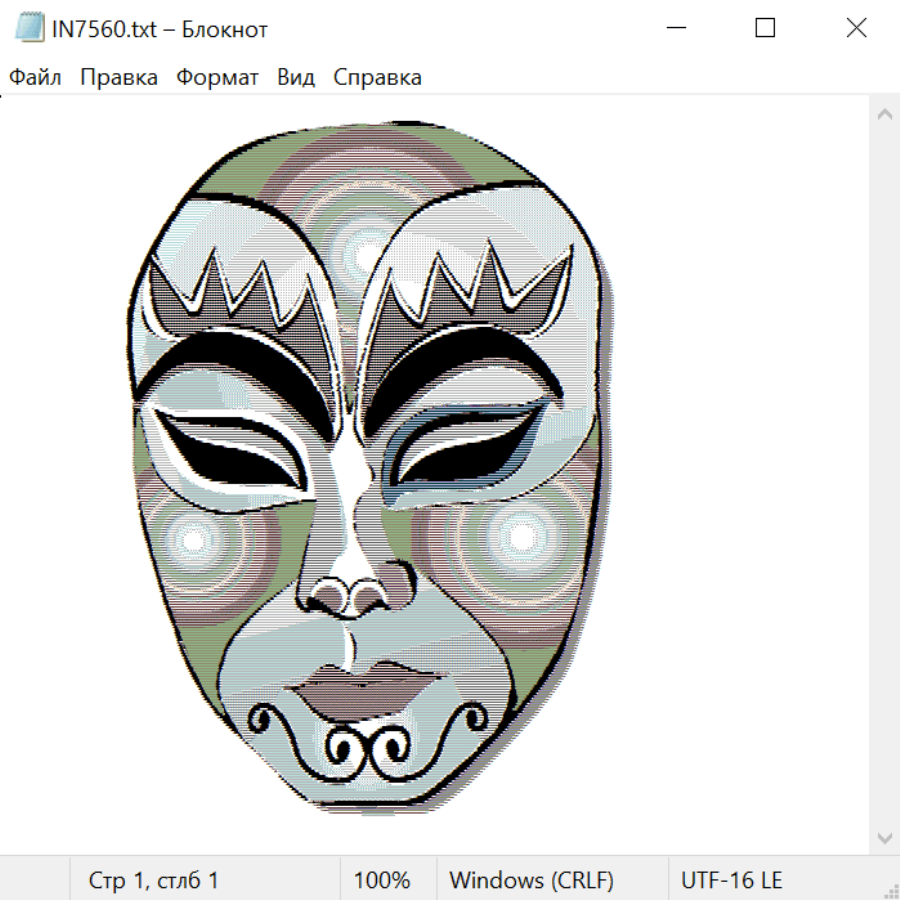Open the Файл menu
This screenshot has width=900, height=900.
35,77
